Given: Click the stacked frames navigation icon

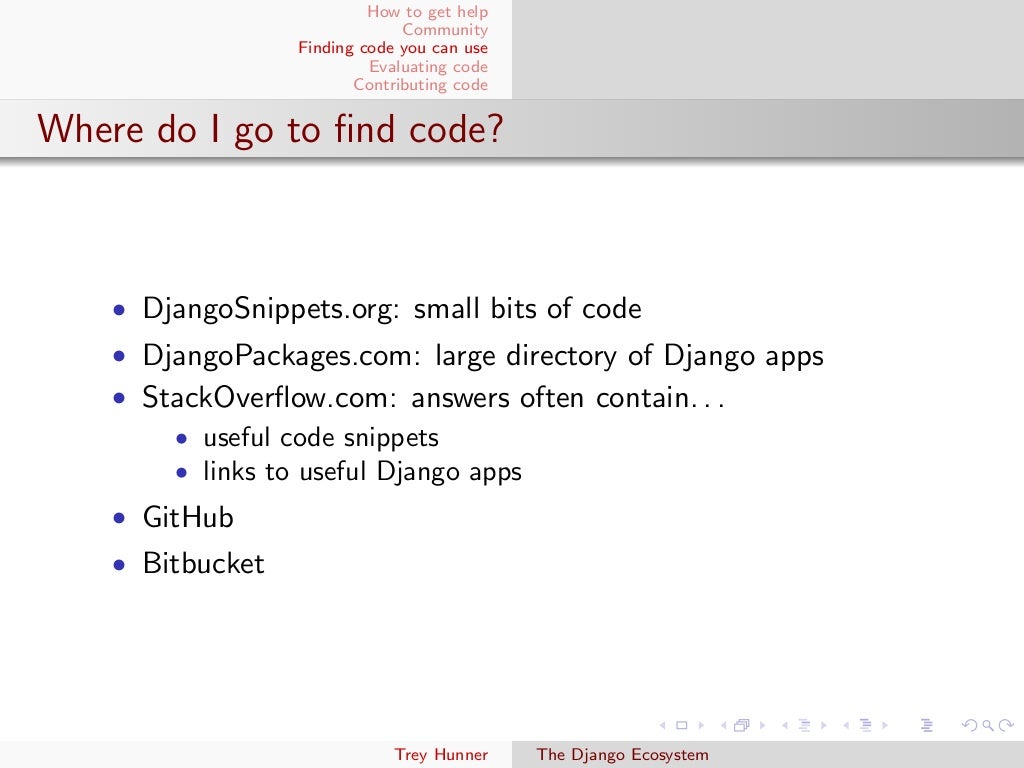Looking at the screenshot, I should 742,725.
